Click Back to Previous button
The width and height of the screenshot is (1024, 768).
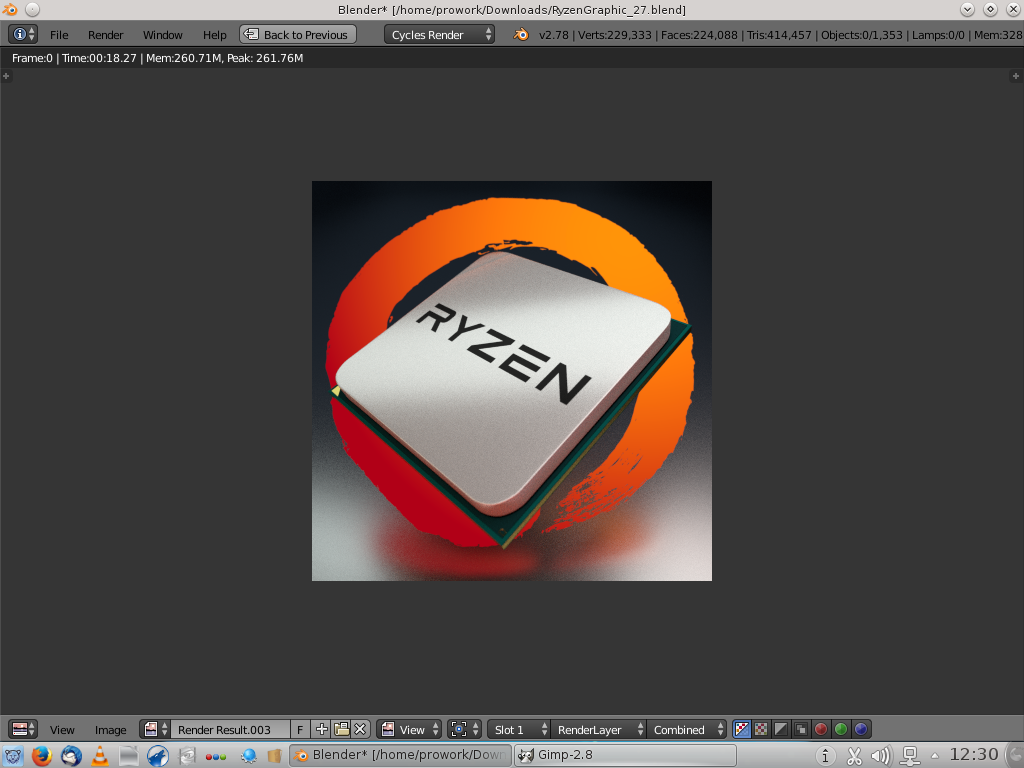tap(298, 35)
